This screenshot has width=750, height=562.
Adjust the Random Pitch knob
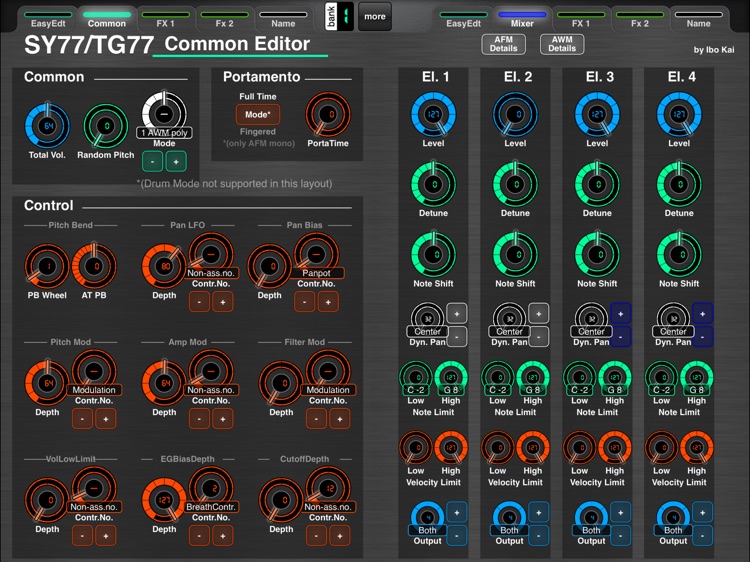pos(106,126)
